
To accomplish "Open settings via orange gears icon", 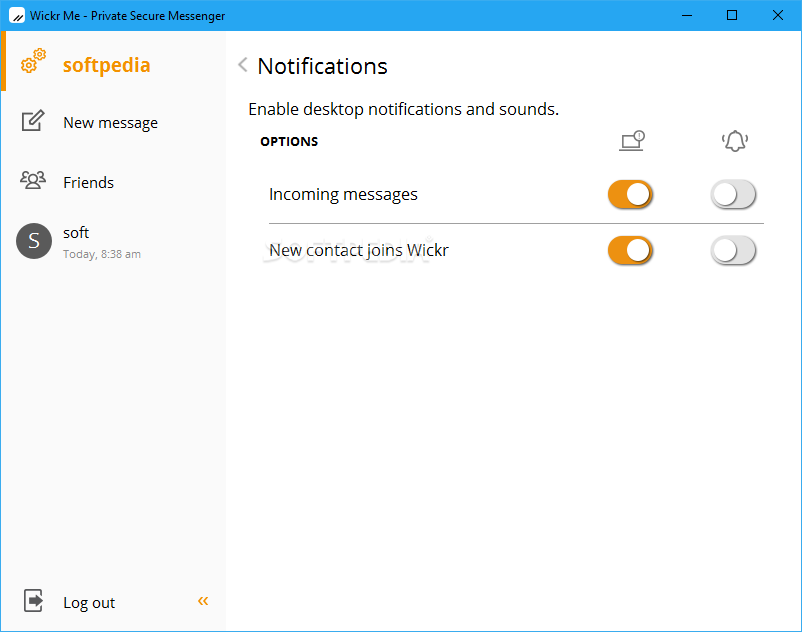I will (33, 61).
